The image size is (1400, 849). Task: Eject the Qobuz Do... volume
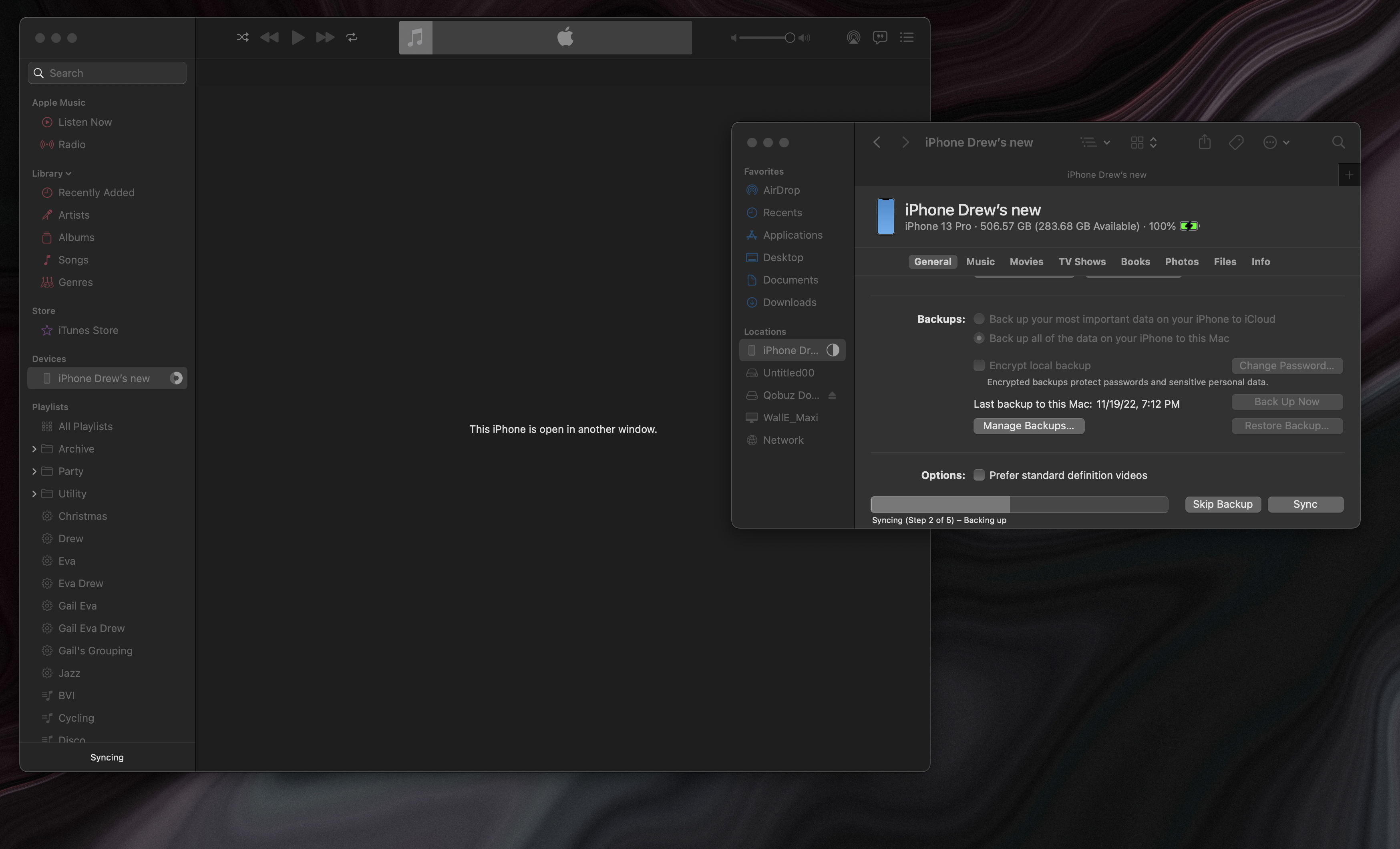[x=833, y=395]
